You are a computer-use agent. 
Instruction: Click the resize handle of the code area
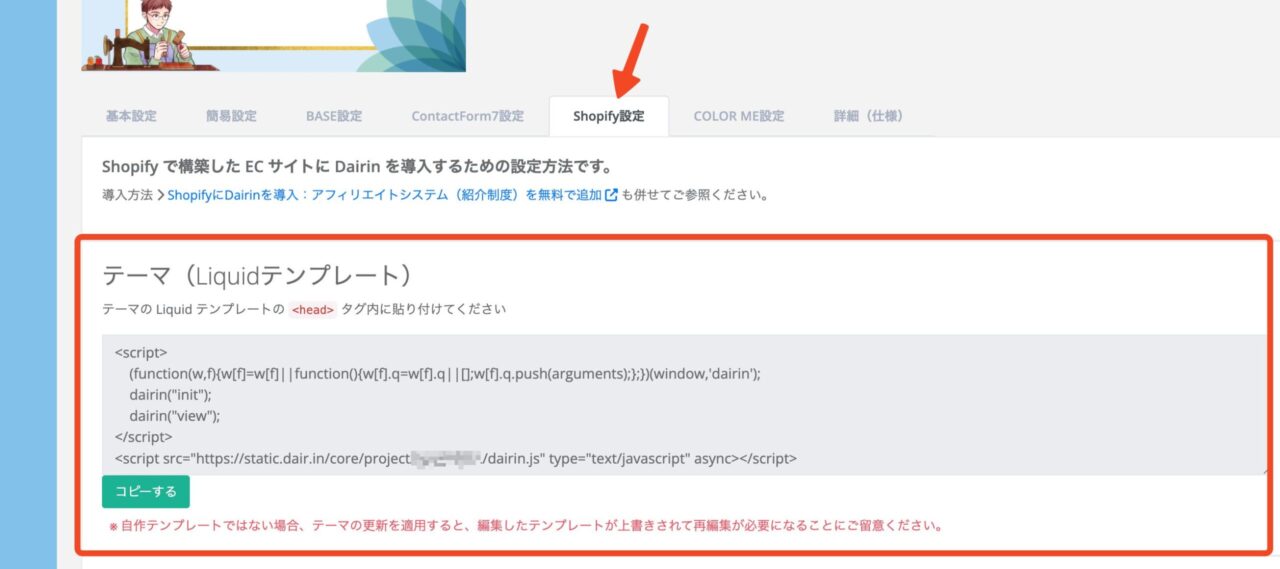coord(1265,470)
